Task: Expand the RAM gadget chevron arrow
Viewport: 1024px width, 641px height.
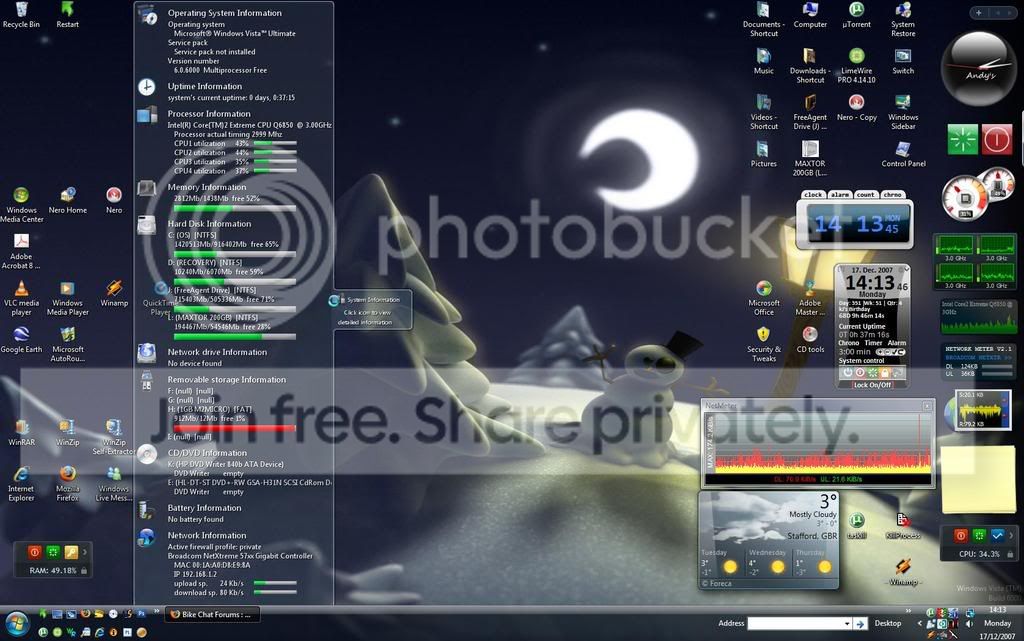Action: 84,552
